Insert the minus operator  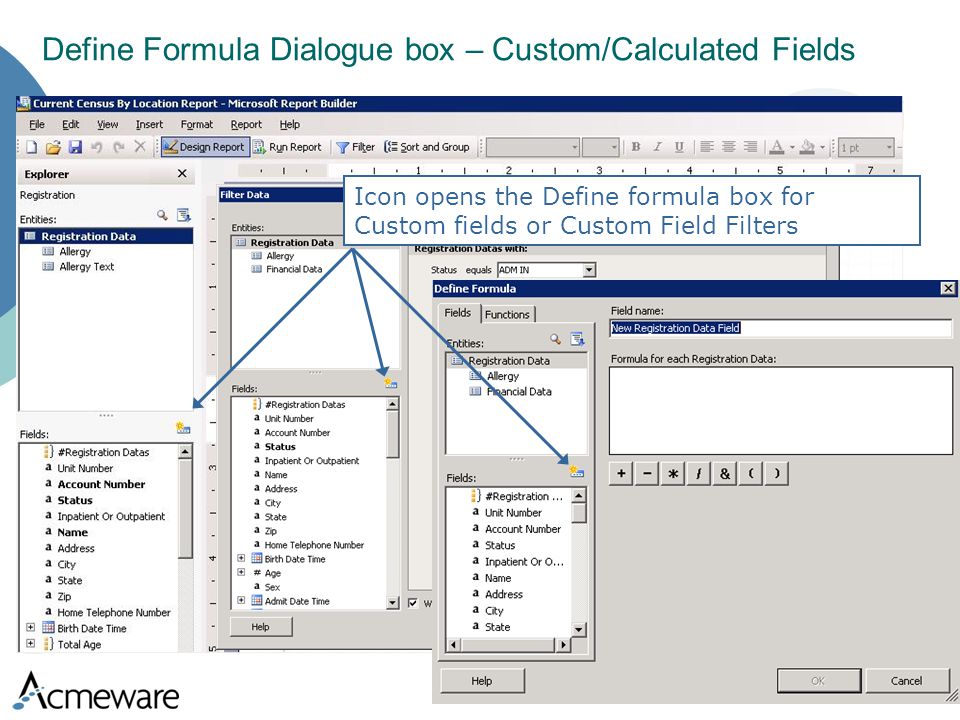click(x=647, y=473)
